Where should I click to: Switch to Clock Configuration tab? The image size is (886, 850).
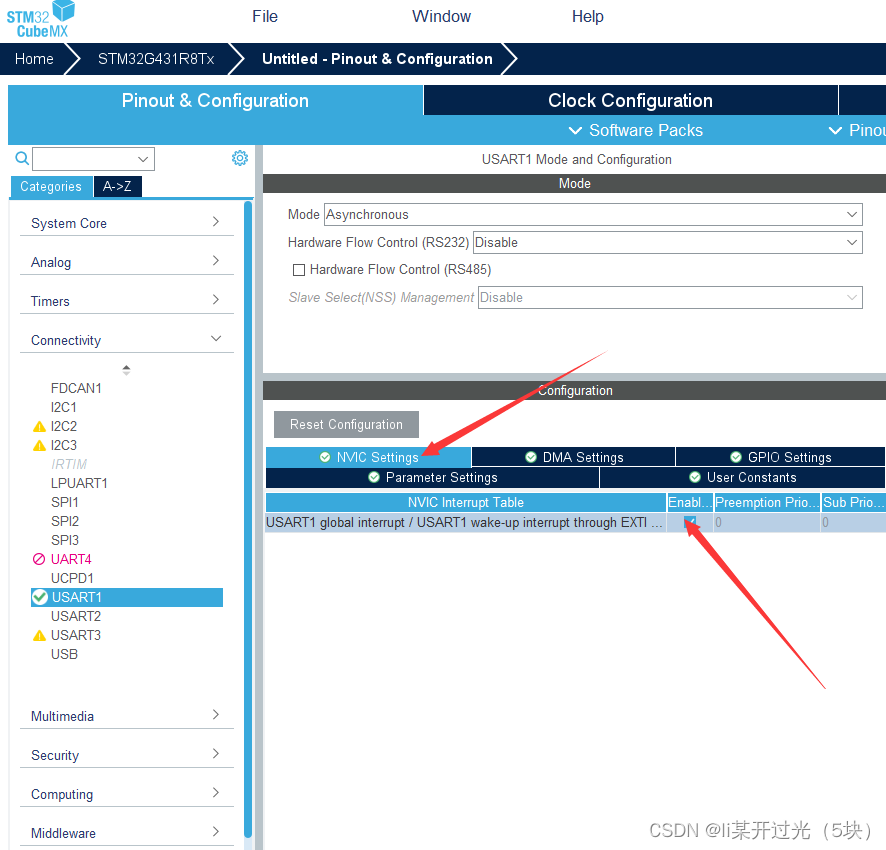point(630,100)
